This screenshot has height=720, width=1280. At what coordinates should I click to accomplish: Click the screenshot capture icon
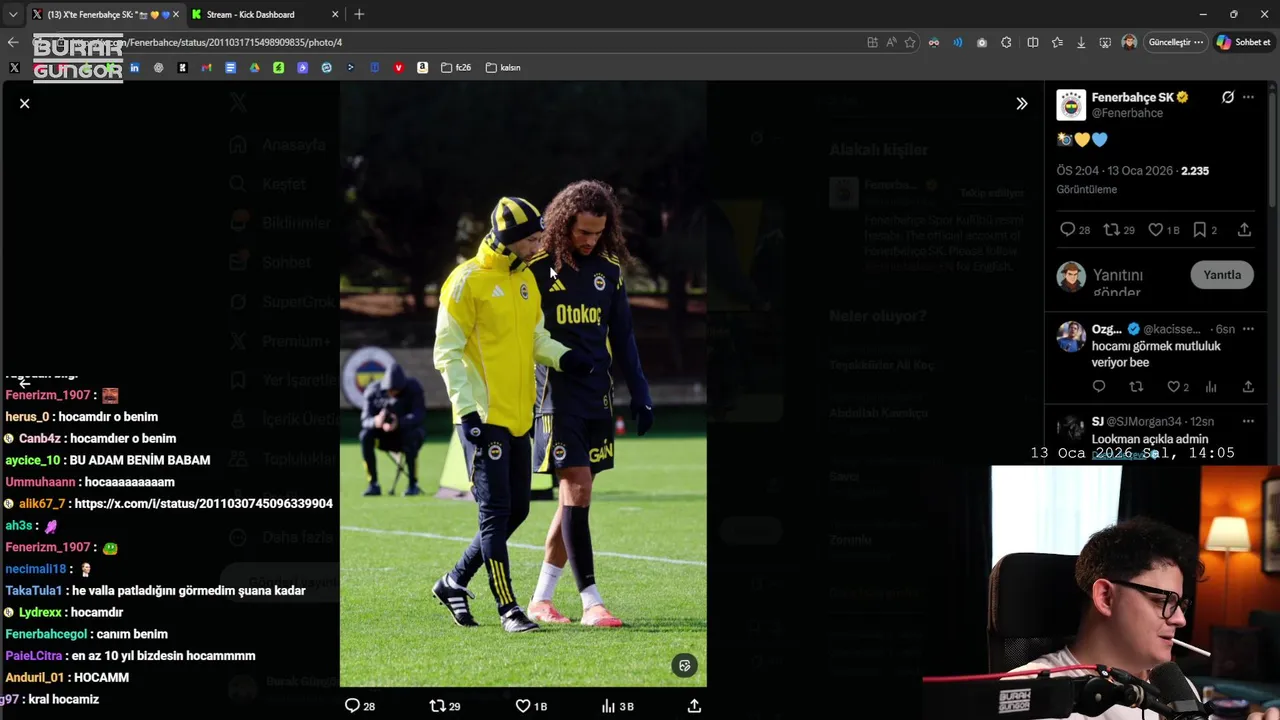point(1105,42)
